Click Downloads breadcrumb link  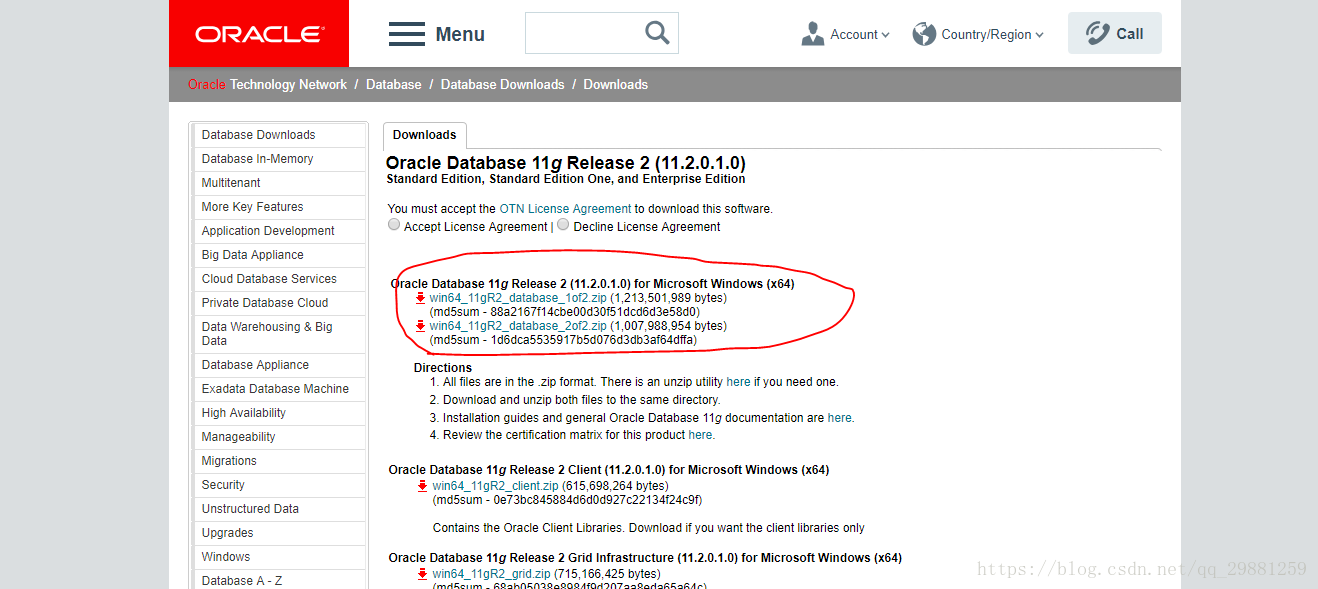click(x=615, y=85)
